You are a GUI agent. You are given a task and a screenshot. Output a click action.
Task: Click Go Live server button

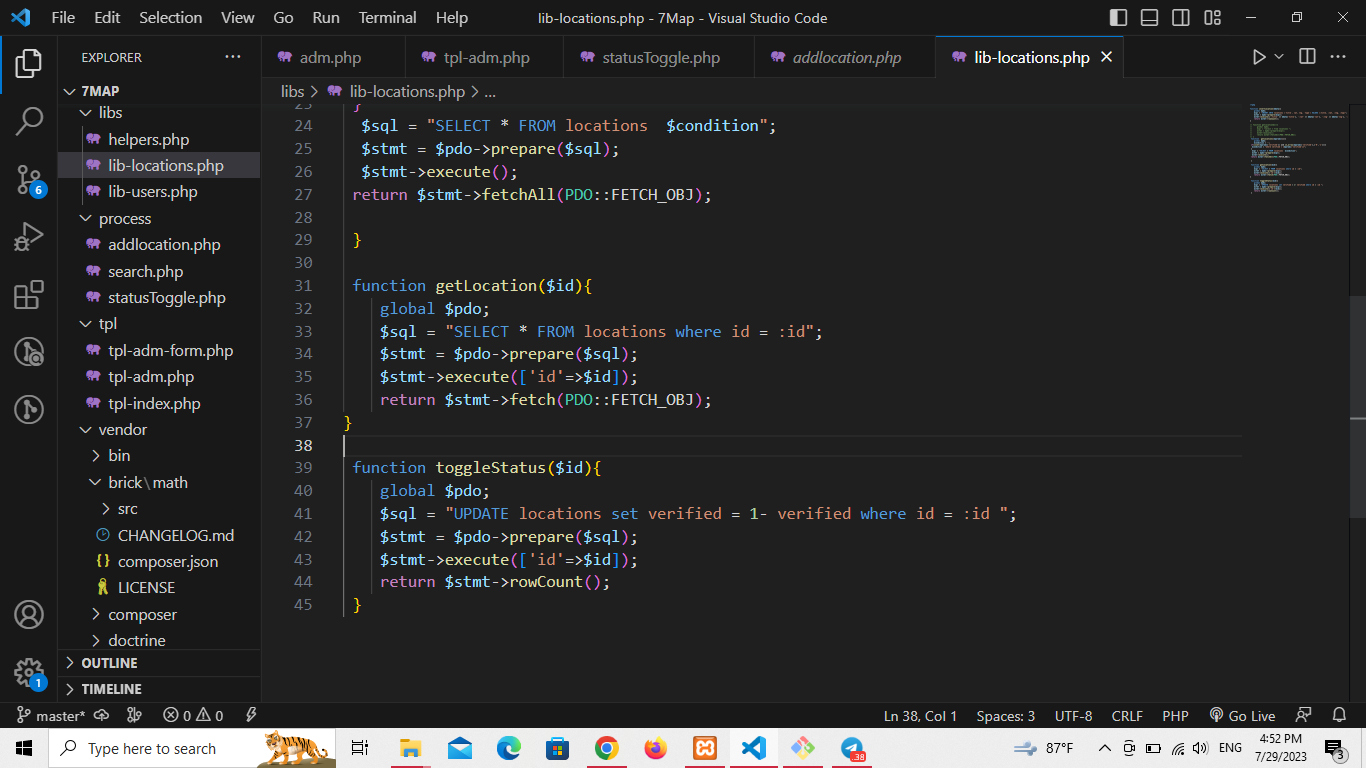click(1243, 716)
